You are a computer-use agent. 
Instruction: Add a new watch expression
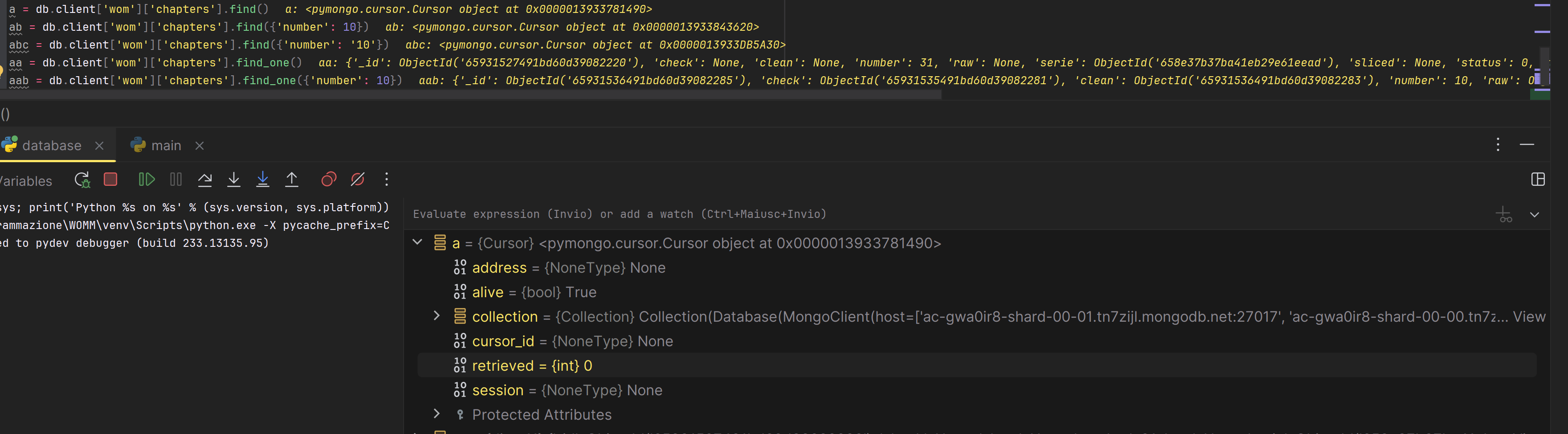tap(1503, 214)
